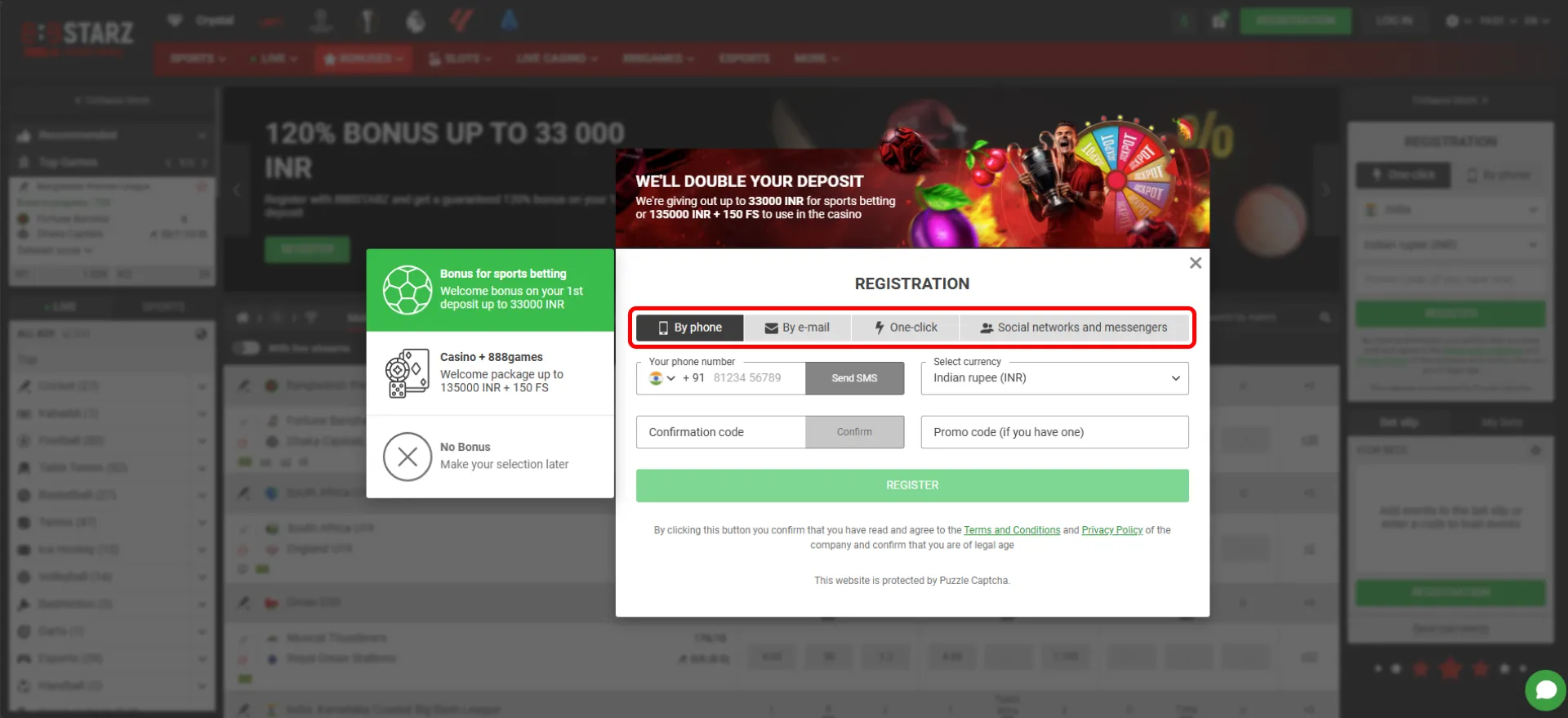The width and height of the screenshot is (1568, 718).
Task: Click the Handball sport icon in sidebar
Action: 24,686
